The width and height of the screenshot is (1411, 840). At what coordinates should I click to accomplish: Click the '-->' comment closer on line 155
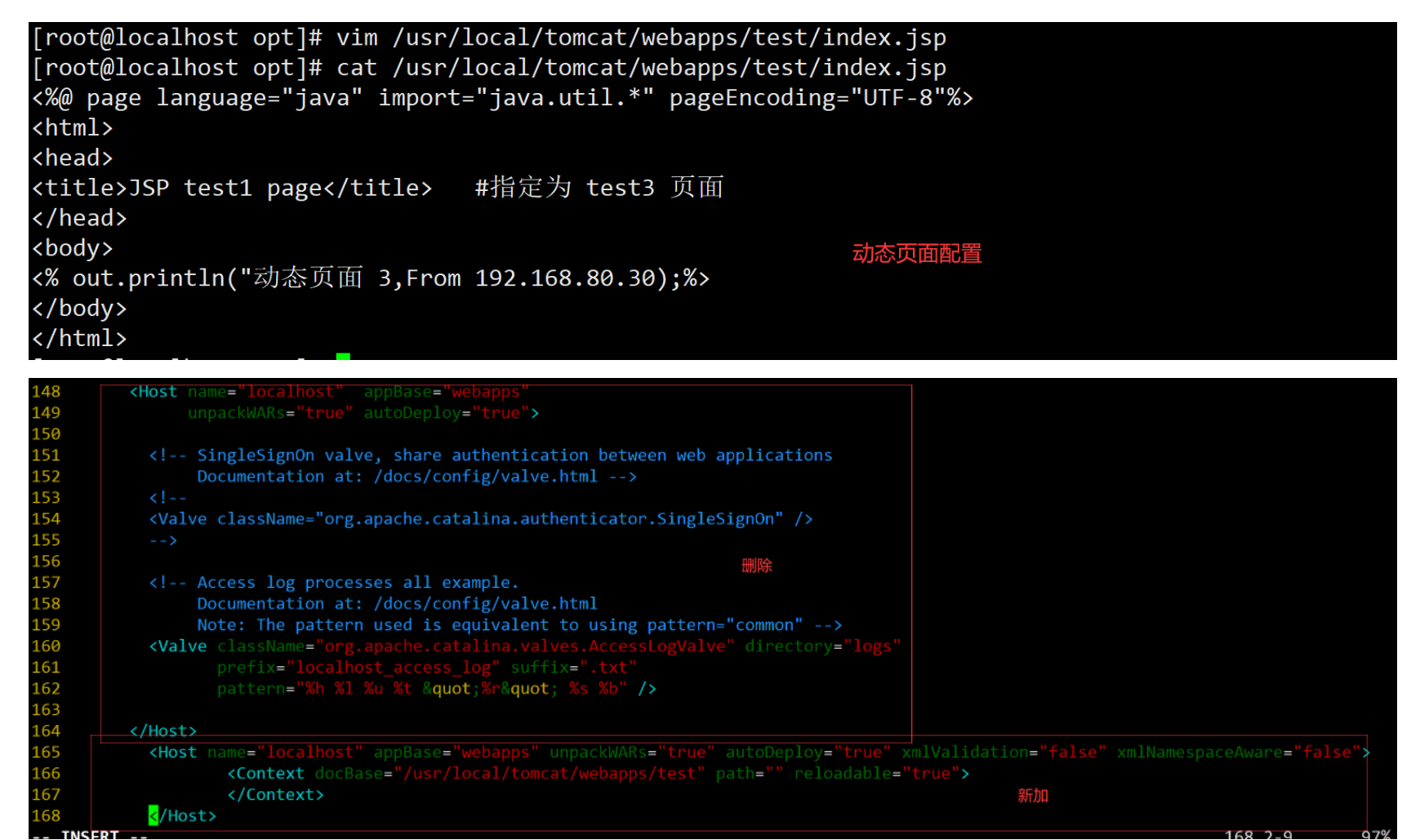point(163,540)
